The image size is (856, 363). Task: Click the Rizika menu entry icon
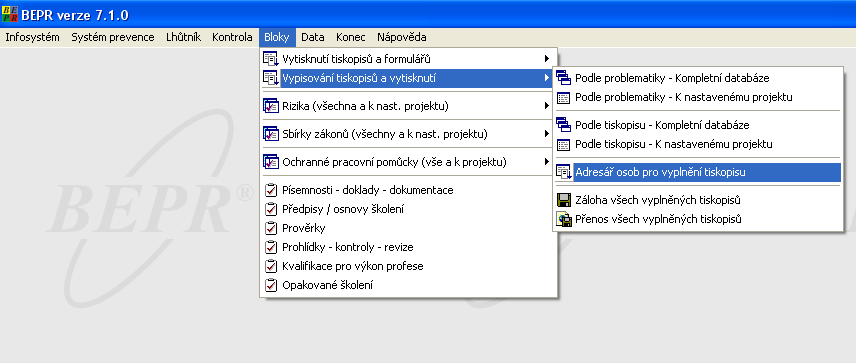271,106
